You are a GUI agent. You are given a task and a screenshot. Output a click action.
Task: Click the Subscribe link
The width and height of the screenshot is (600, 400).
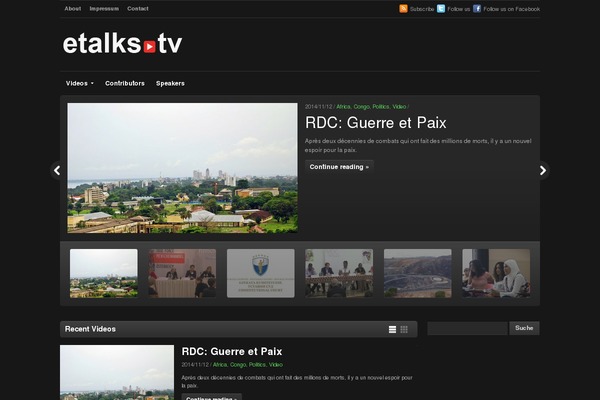point(422,9)
